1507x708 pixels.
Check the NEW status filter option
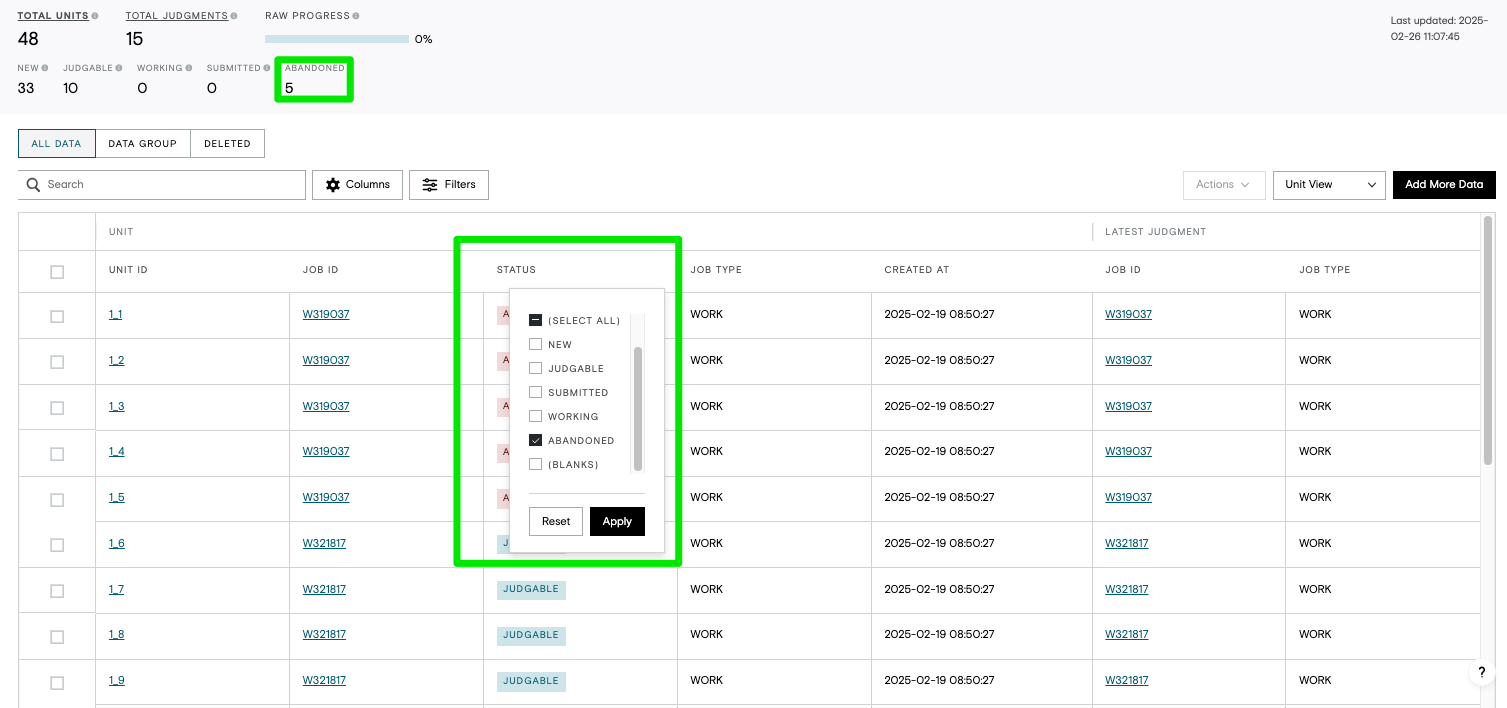pyautogui.click(x=535, y=345)
